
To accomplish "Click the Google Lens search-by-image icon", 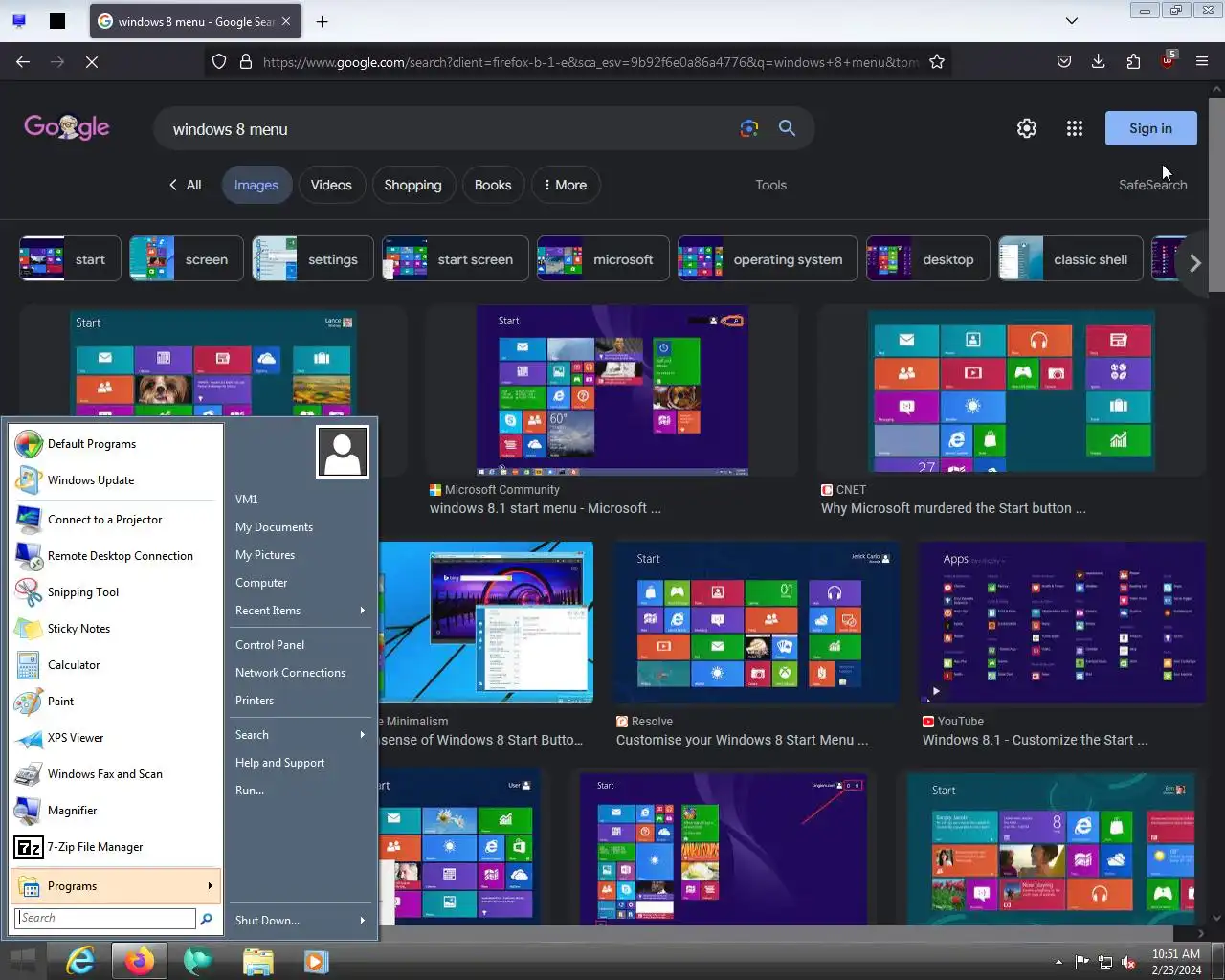I will (749, 128).
